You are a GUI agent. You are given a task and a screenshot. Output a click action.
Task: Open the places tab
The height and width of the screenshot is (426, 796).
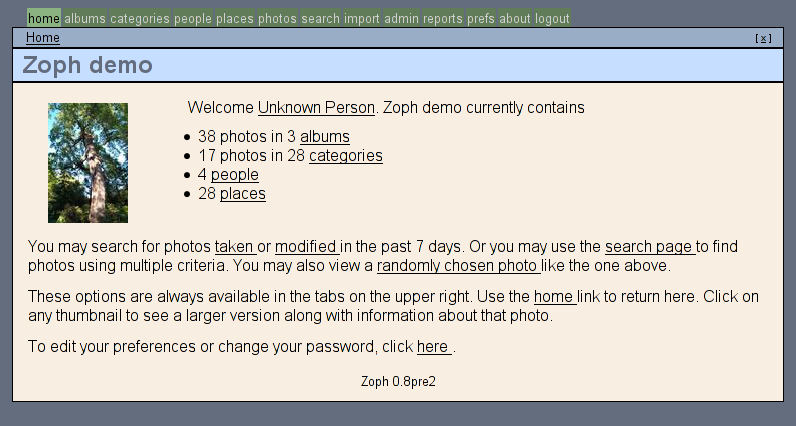click(235, 18)
